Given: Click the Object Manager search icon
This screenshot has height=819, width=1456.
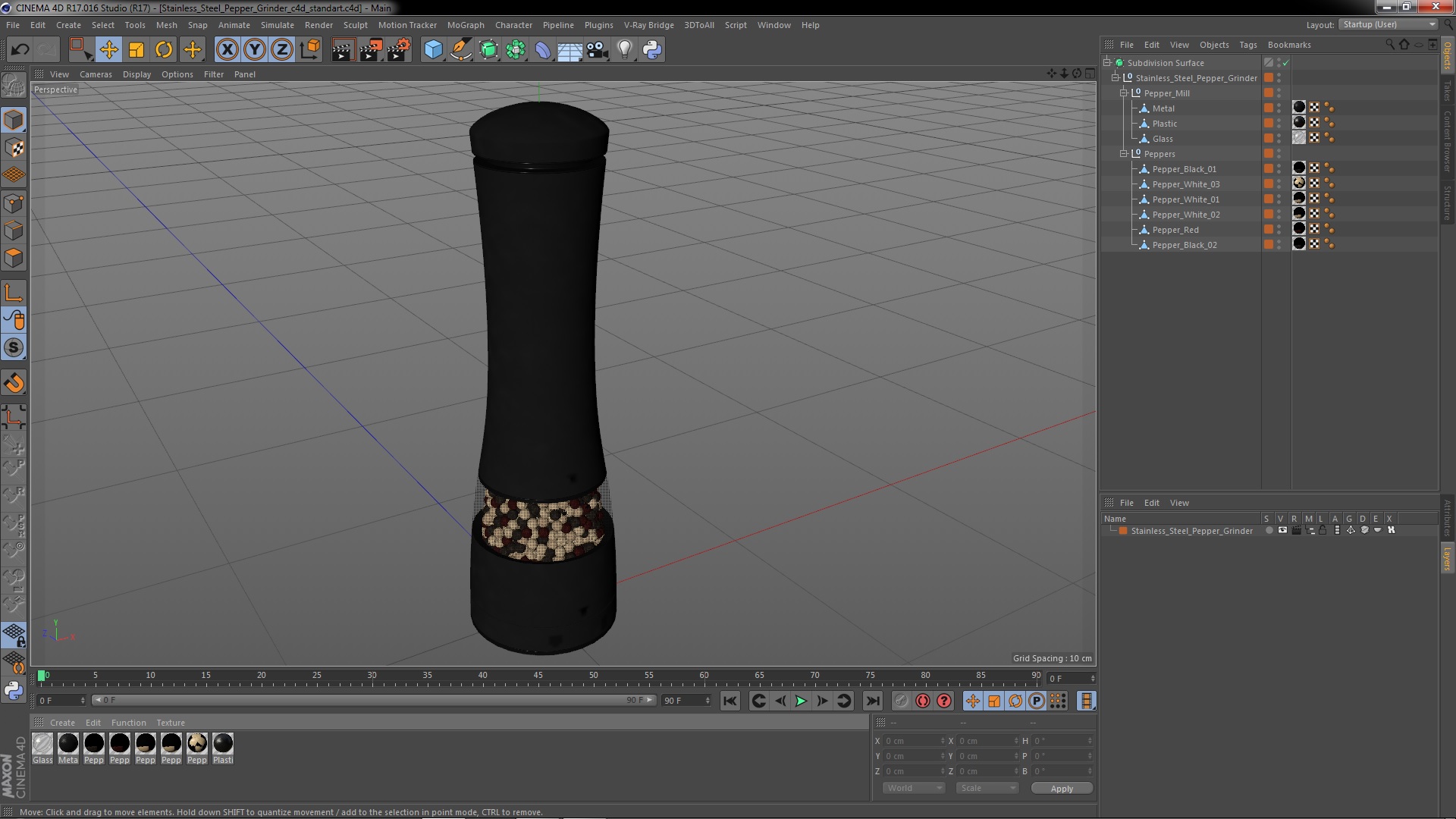Looking at the screenshot, I should [x=1389, y=45].
